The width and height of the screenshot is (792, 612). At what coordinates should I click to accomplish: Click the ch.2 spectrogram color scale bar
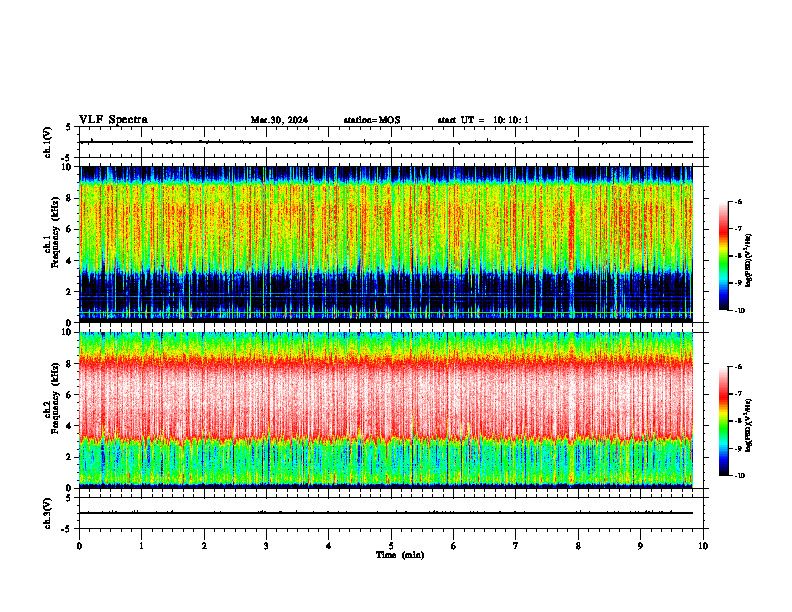coord(723,421)
